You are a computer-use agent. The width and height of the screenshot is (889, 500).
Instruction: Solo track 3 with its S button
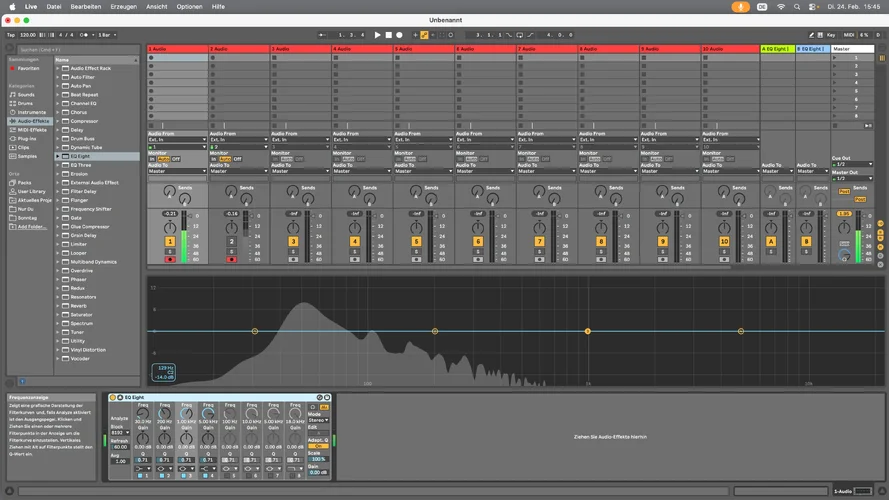(293, 250)
